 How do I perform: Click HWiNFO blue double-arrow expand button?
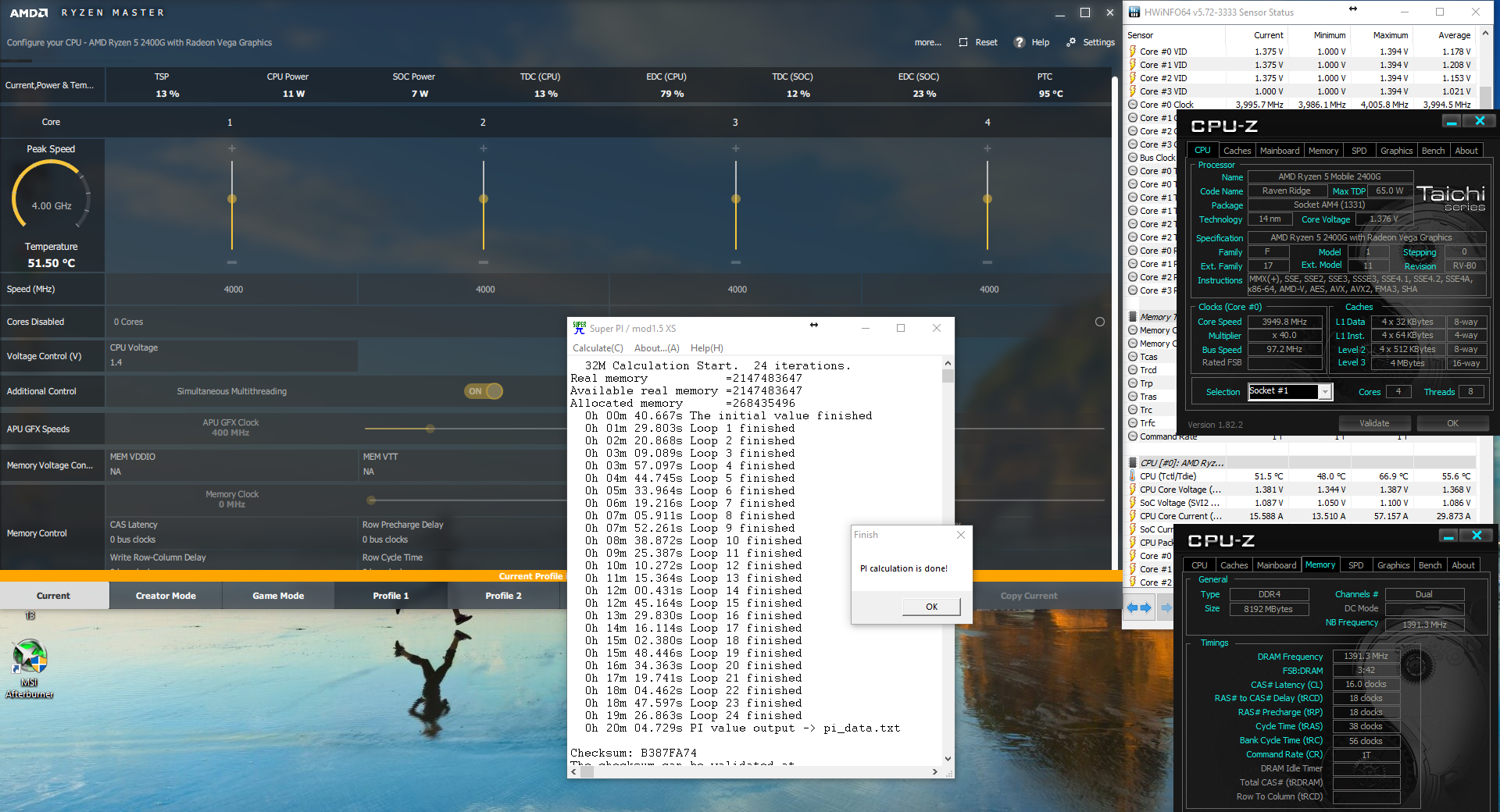1139,607
